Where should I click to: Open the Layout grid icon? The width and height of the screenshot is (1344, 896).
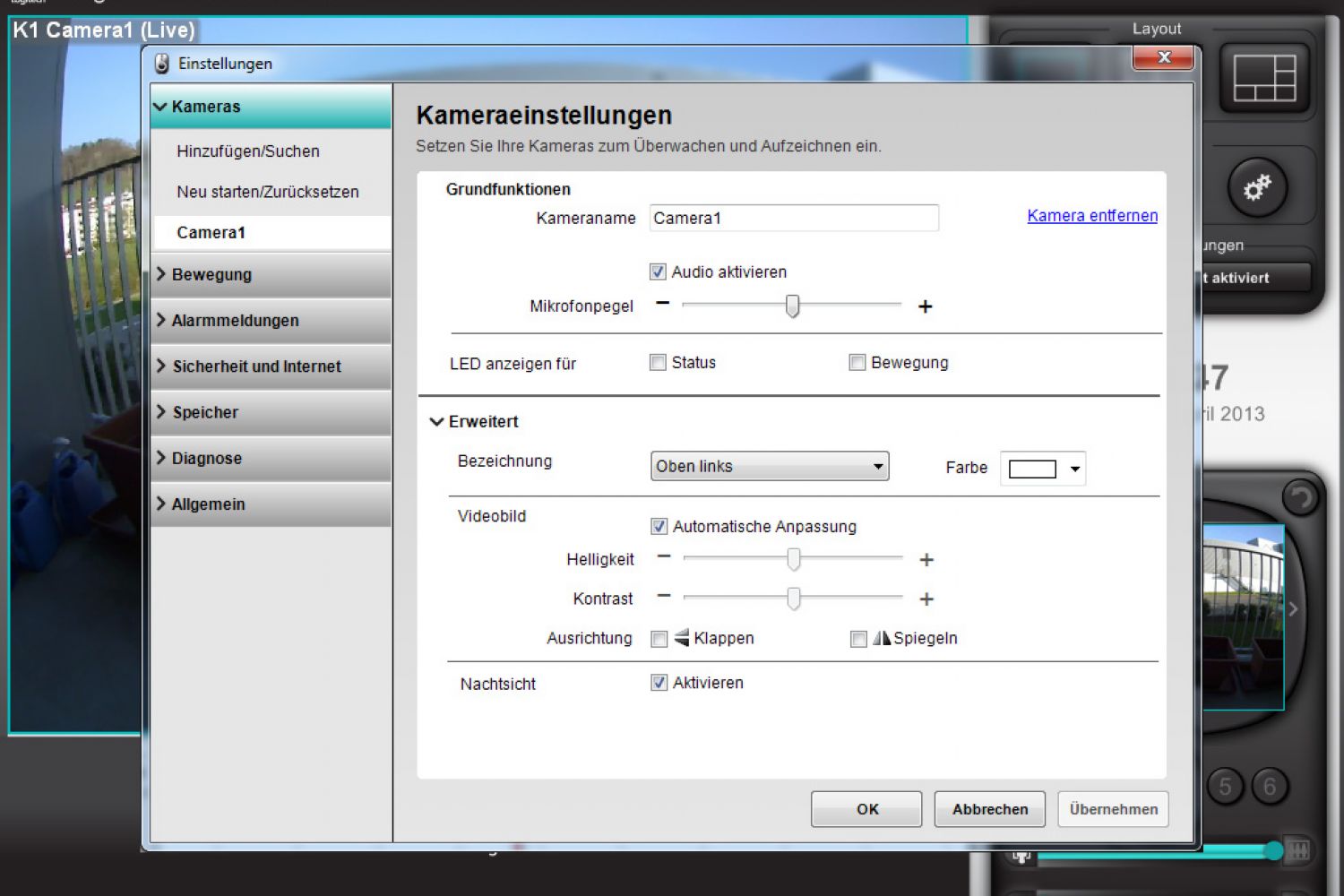1264,78
